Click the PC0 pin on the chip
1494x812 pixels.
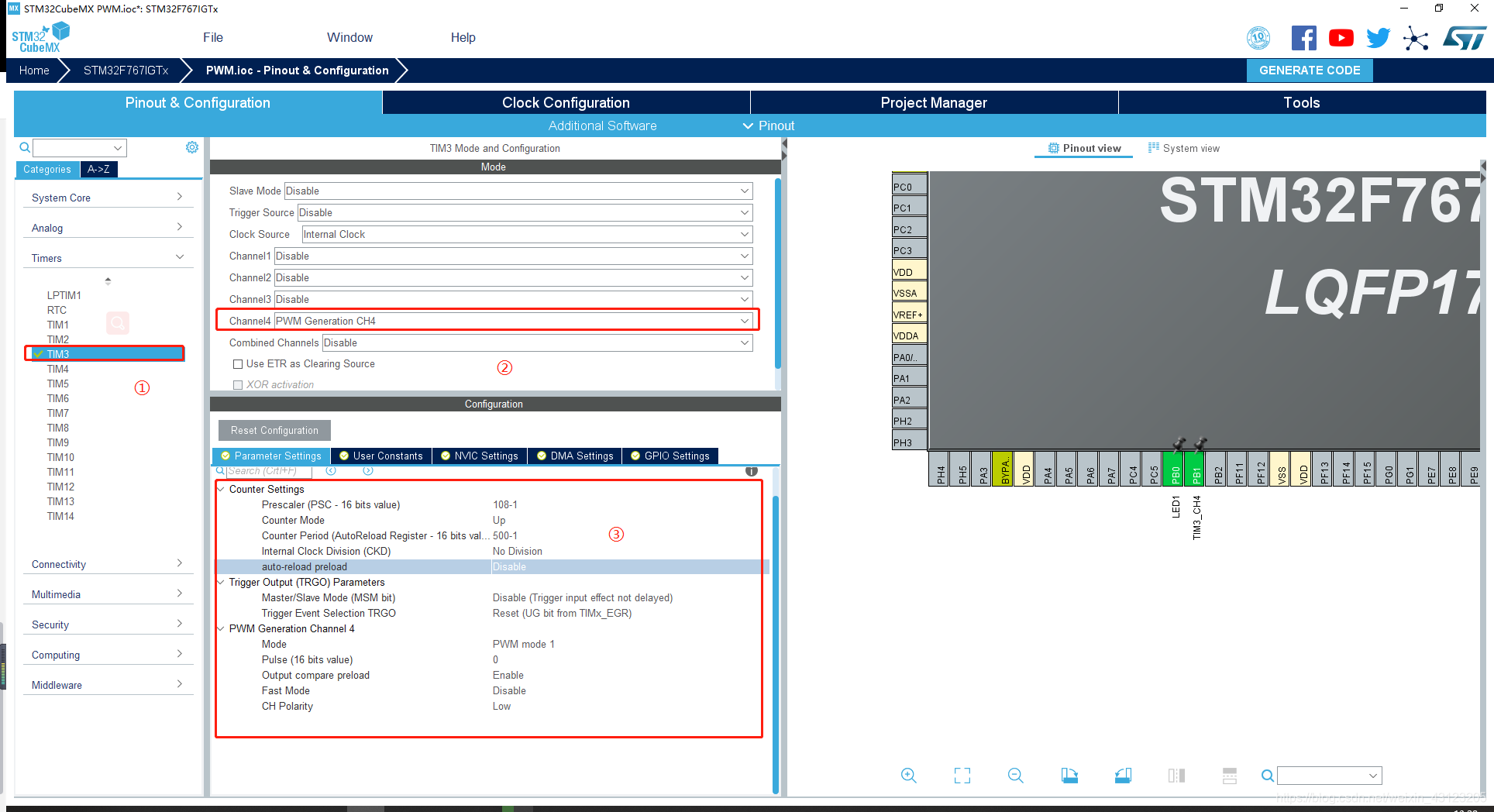[910, 186]
